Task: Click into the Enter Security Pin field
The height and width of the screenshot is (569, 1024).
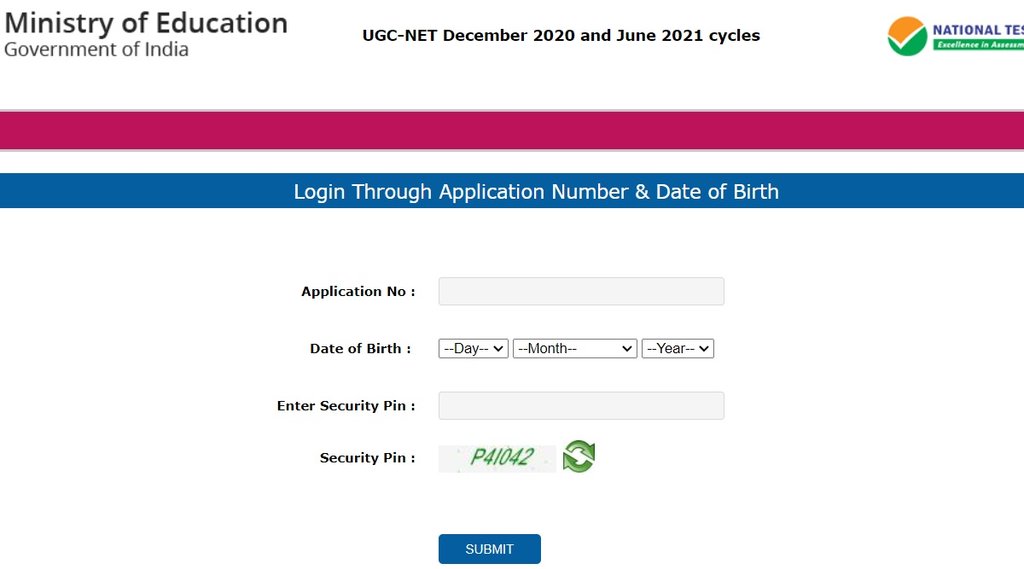Action: tap(581, 406)
